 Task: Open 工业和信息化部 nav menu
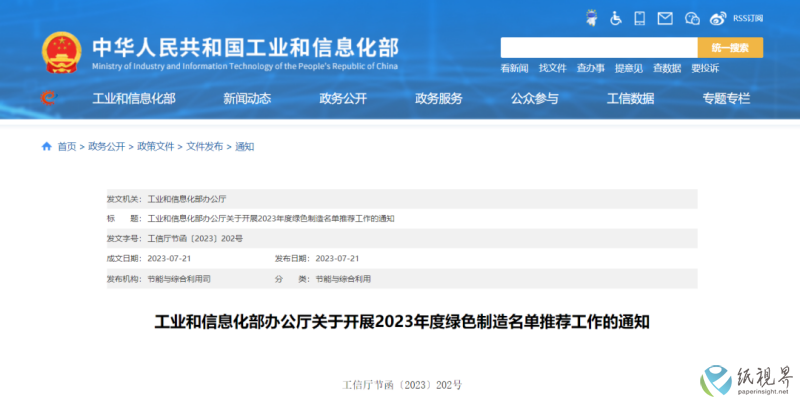[x=134, y=98]
